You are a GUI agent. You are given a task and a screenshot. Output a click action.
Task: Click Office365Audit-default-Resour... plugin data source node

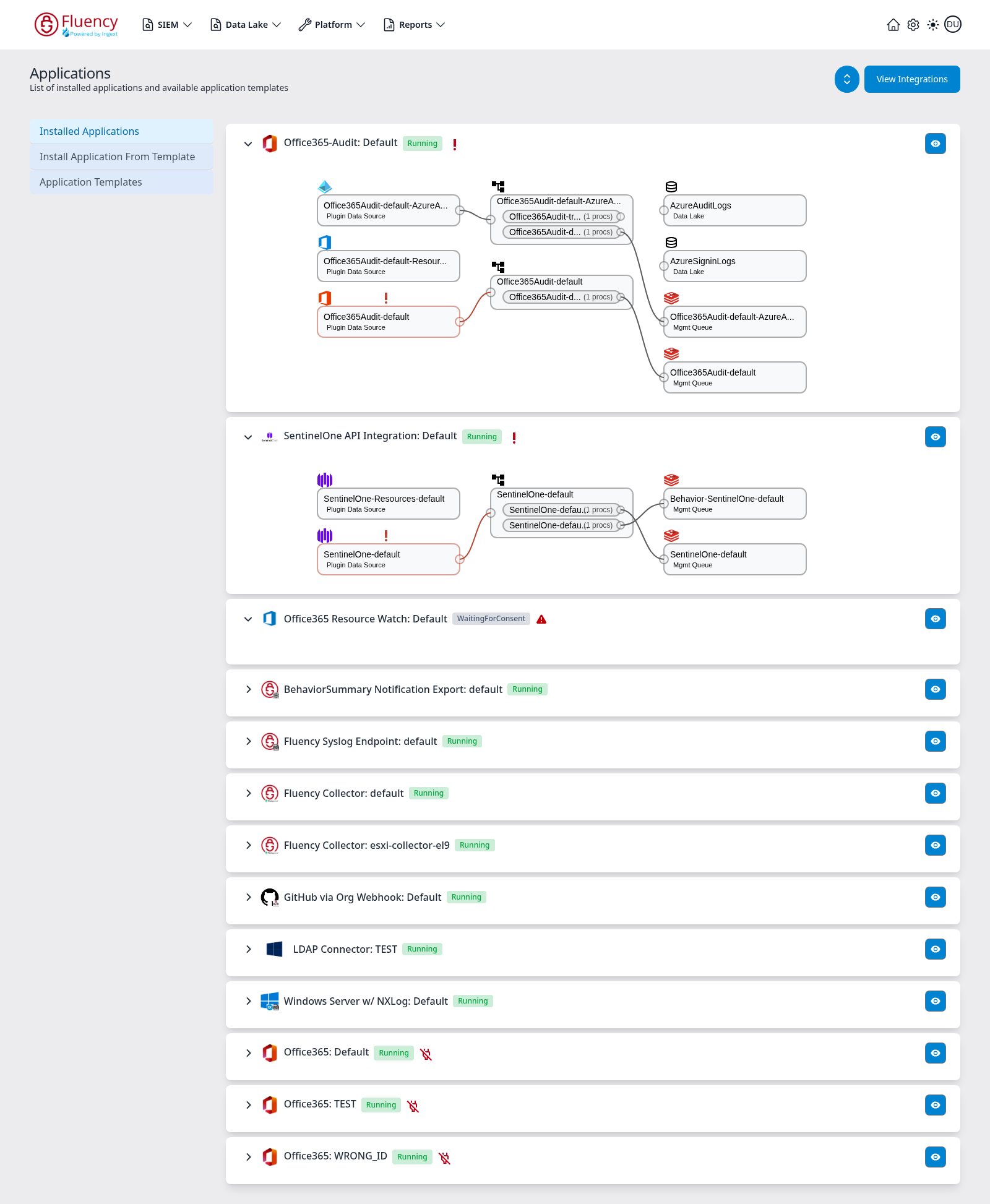coord(389,266)
